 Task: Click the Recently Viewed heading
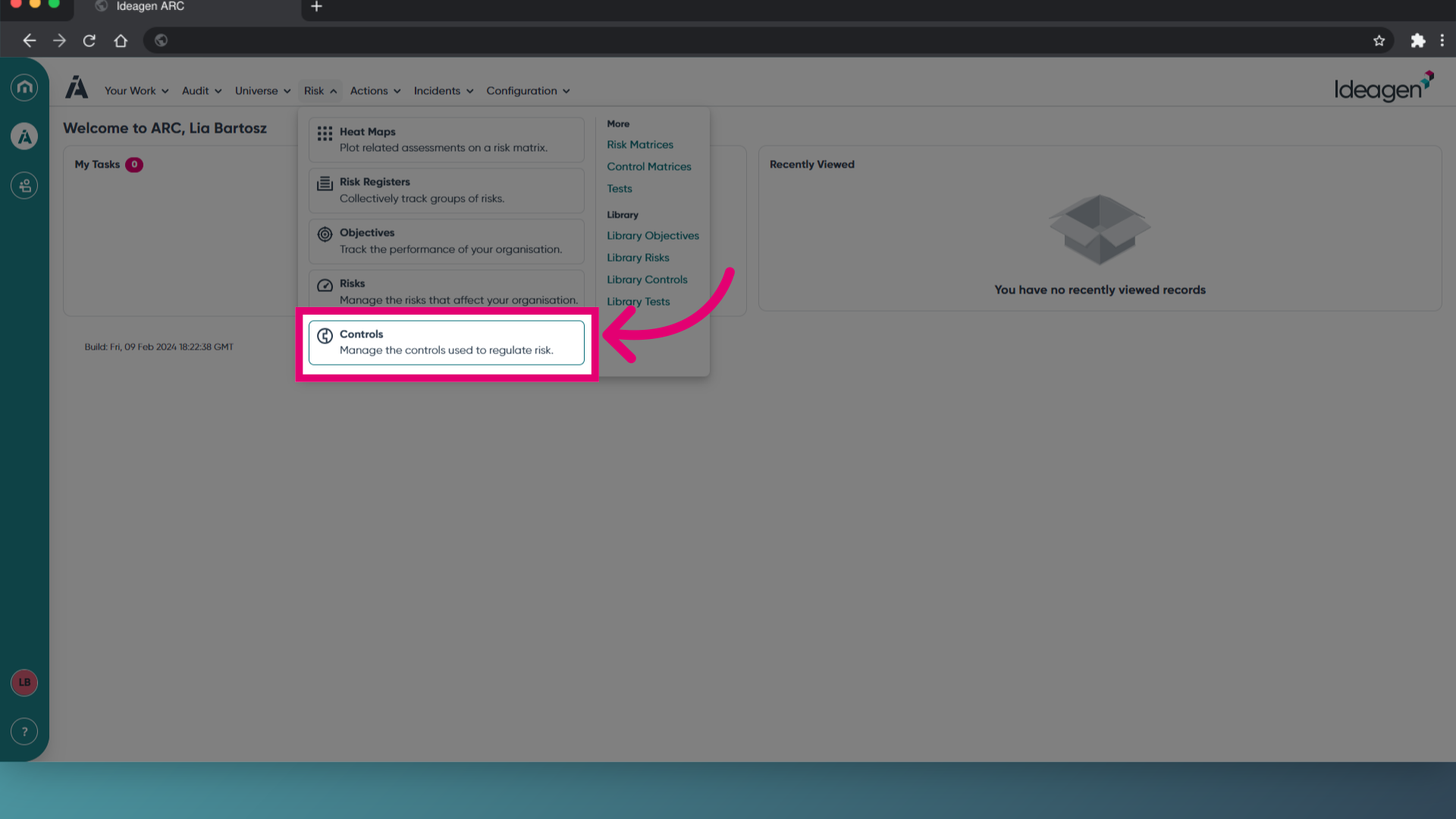pyautogui.click(x=812, y=165)
